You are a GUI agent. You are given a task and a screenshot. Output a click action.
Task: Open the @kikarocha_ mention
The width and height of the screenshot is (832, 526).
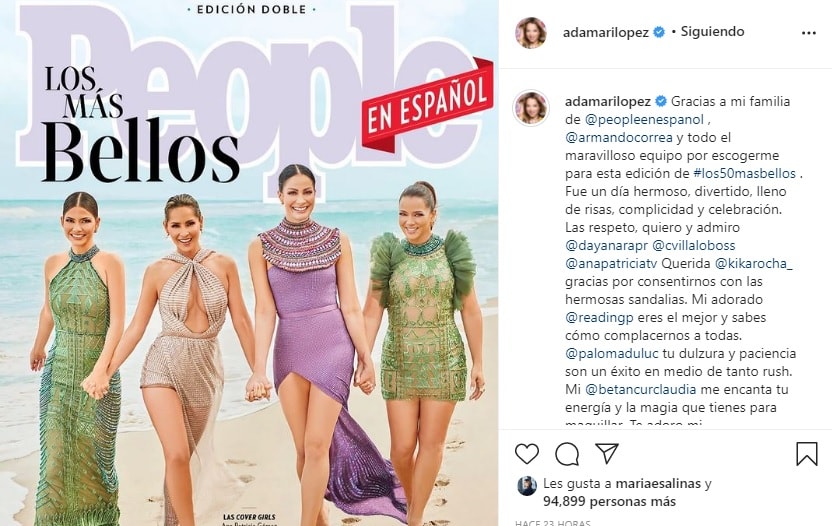pyautogui.click(x=753, y=264)
